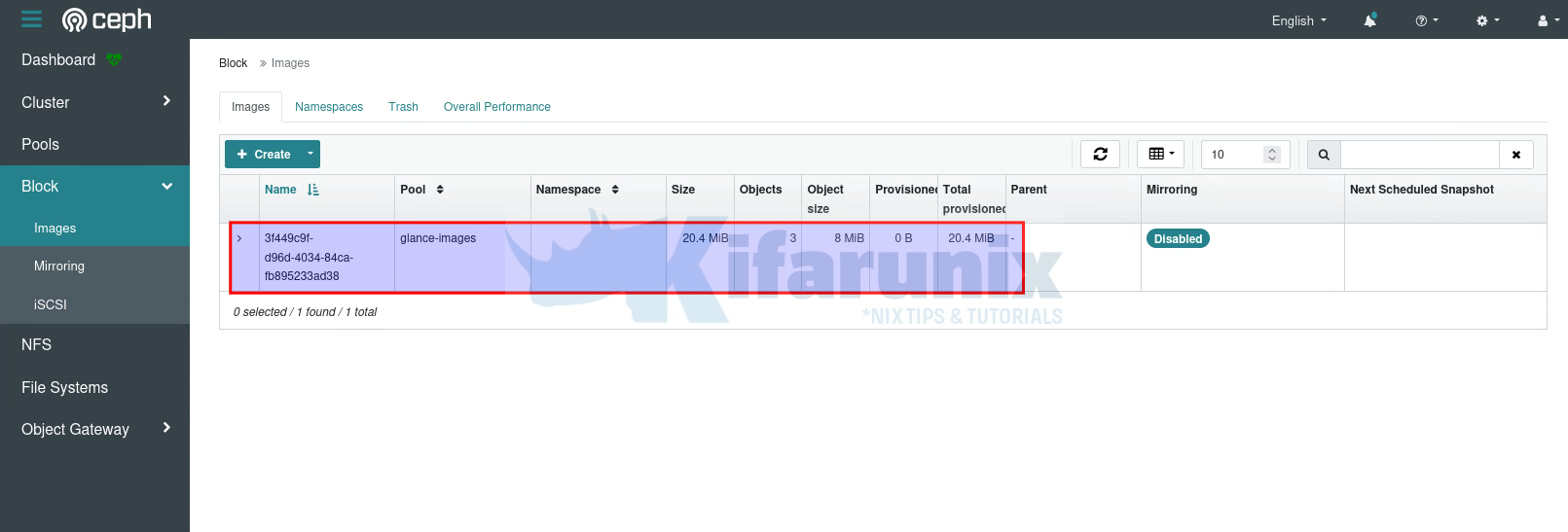Image resolution: width=1568 pixels, height=532 pixels.
Task: Open the English language dropdown
Action: (x=1298, y=20)
